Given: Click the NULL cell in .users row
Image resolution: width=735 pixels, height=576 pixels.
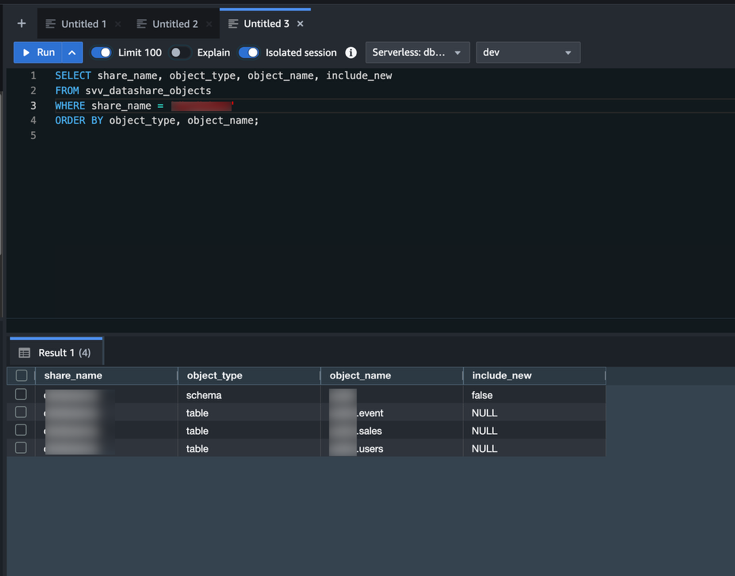Looking at the screenshot, I should (x=534, y=448).
